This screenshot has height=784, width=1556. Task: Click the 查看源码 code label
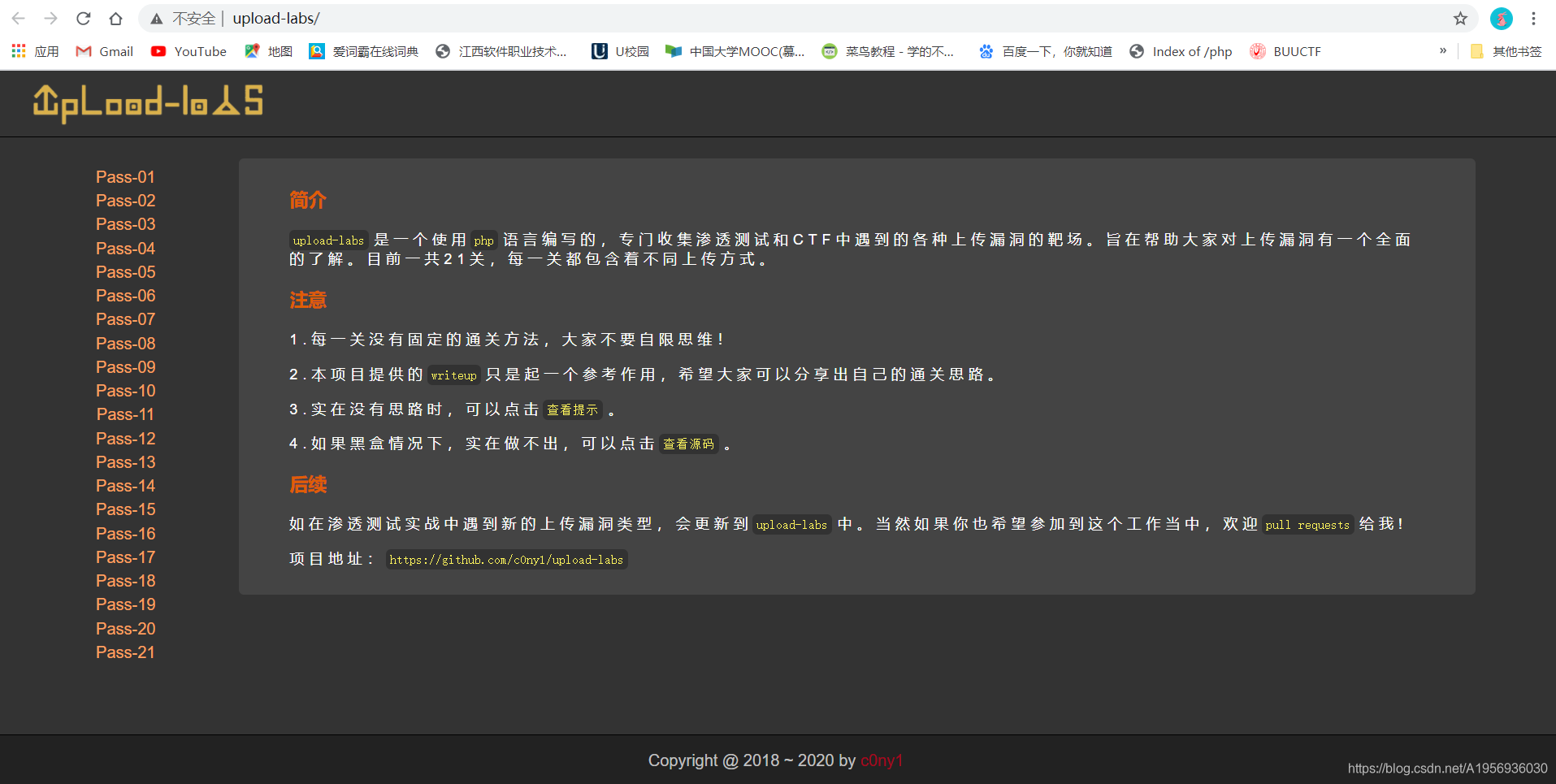click(688, 444)
